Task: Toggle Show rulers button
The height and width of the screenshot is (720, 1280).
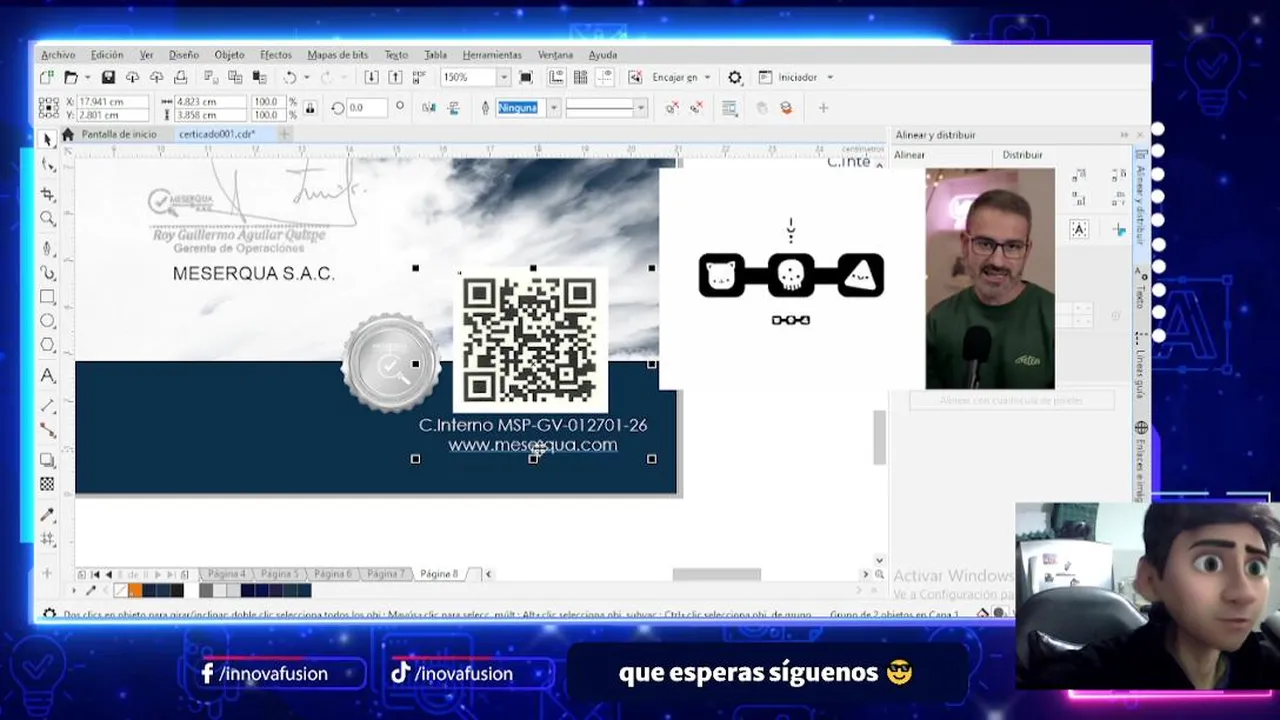Action: [x=556, y=77]
